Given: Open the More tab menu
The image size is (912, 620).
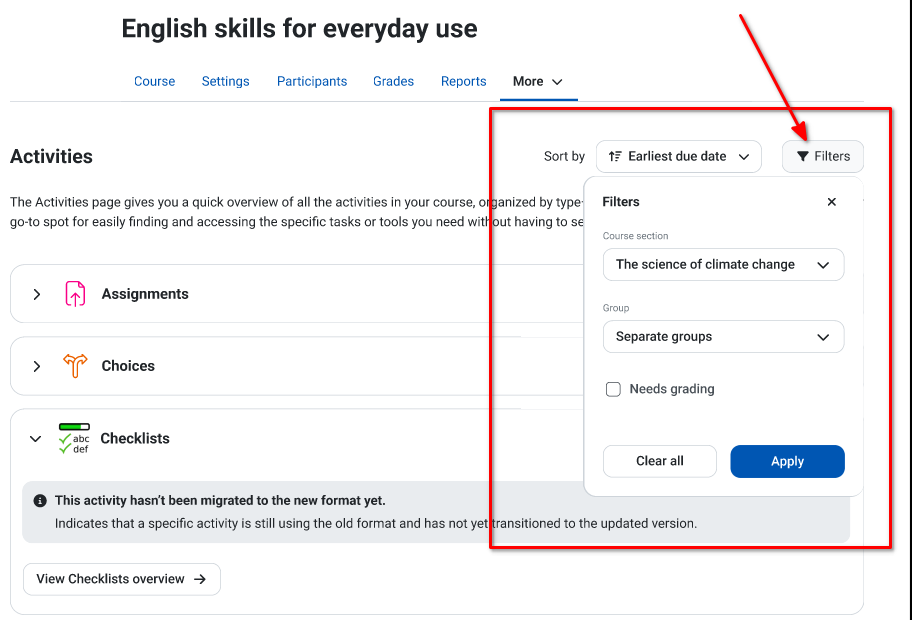Looking at the screenshot, I should click(x=538, y=81).
